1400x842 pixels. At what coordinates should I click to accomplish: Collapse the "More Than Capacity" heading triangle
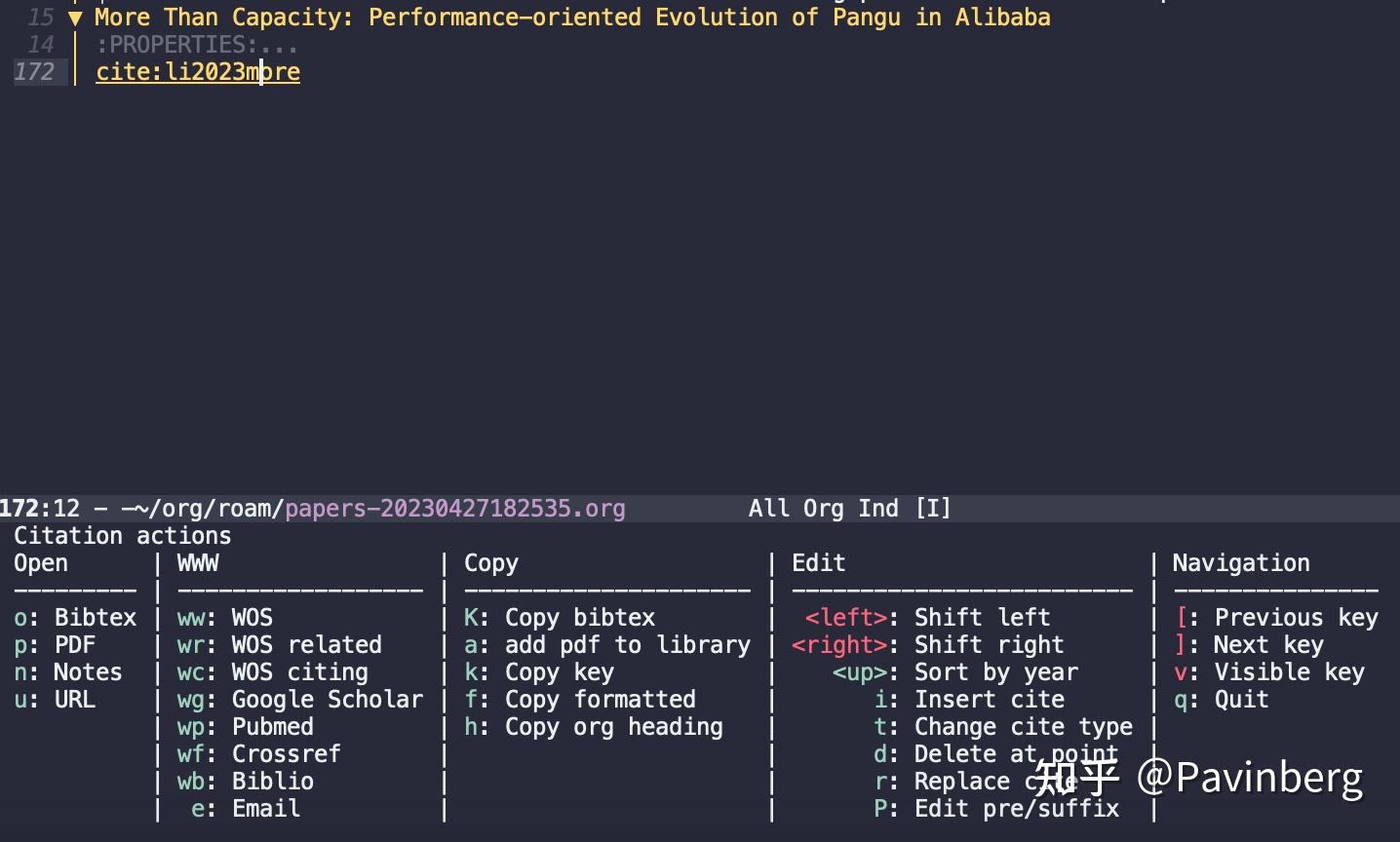click(x=76, y=17)
